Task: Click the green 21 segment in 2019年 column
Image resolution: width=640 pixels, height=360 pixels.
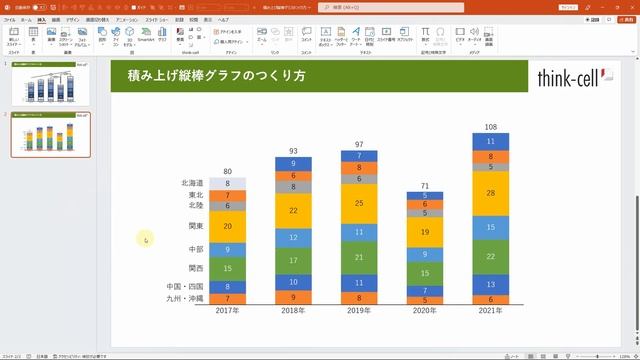Action: (x=359, y=258)
